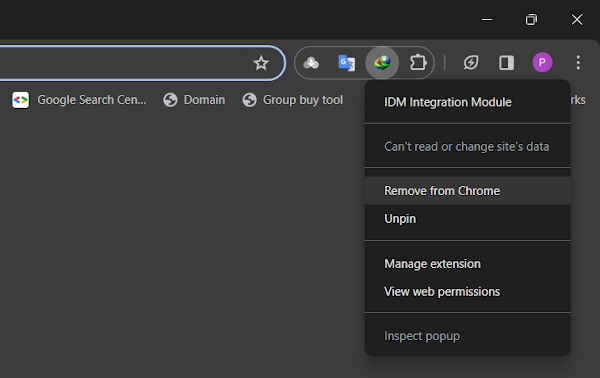Click the IDM Integration Module extension icon
Screen dimensions: 600x378
tap(382, 63)
